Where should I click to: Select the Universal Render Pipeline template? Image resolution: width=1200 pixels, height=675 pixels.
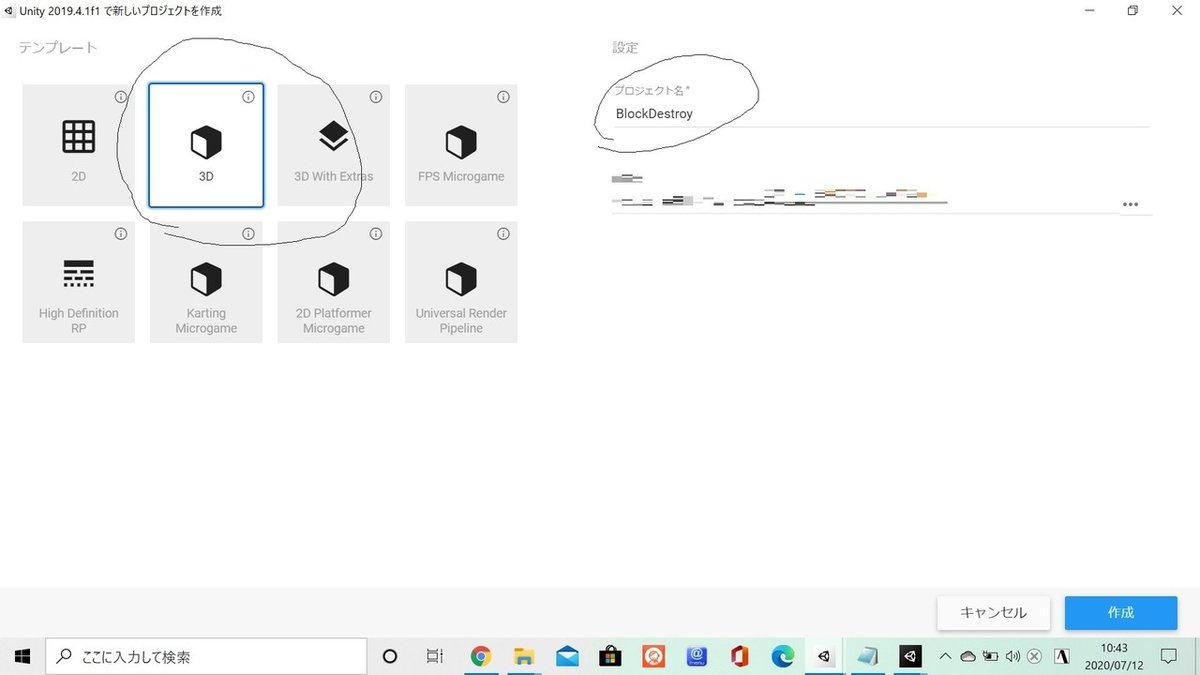[461, 282]
